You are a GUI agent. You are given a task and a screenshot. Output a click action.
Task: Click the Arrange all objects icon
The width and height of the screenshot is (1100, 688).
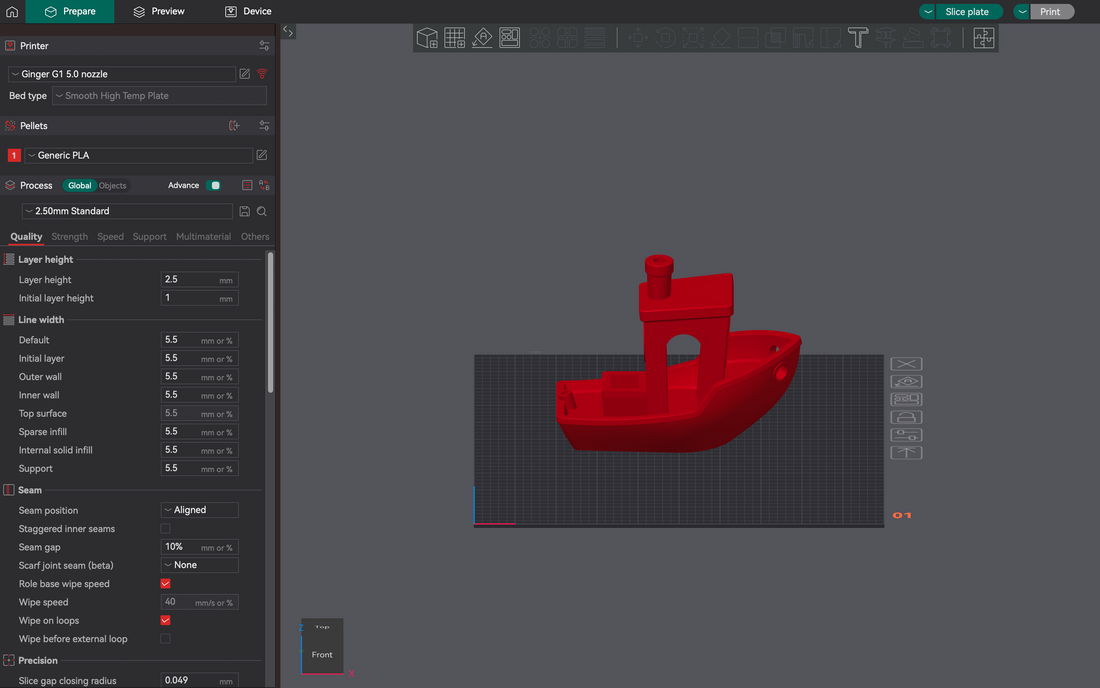(510, 38)
